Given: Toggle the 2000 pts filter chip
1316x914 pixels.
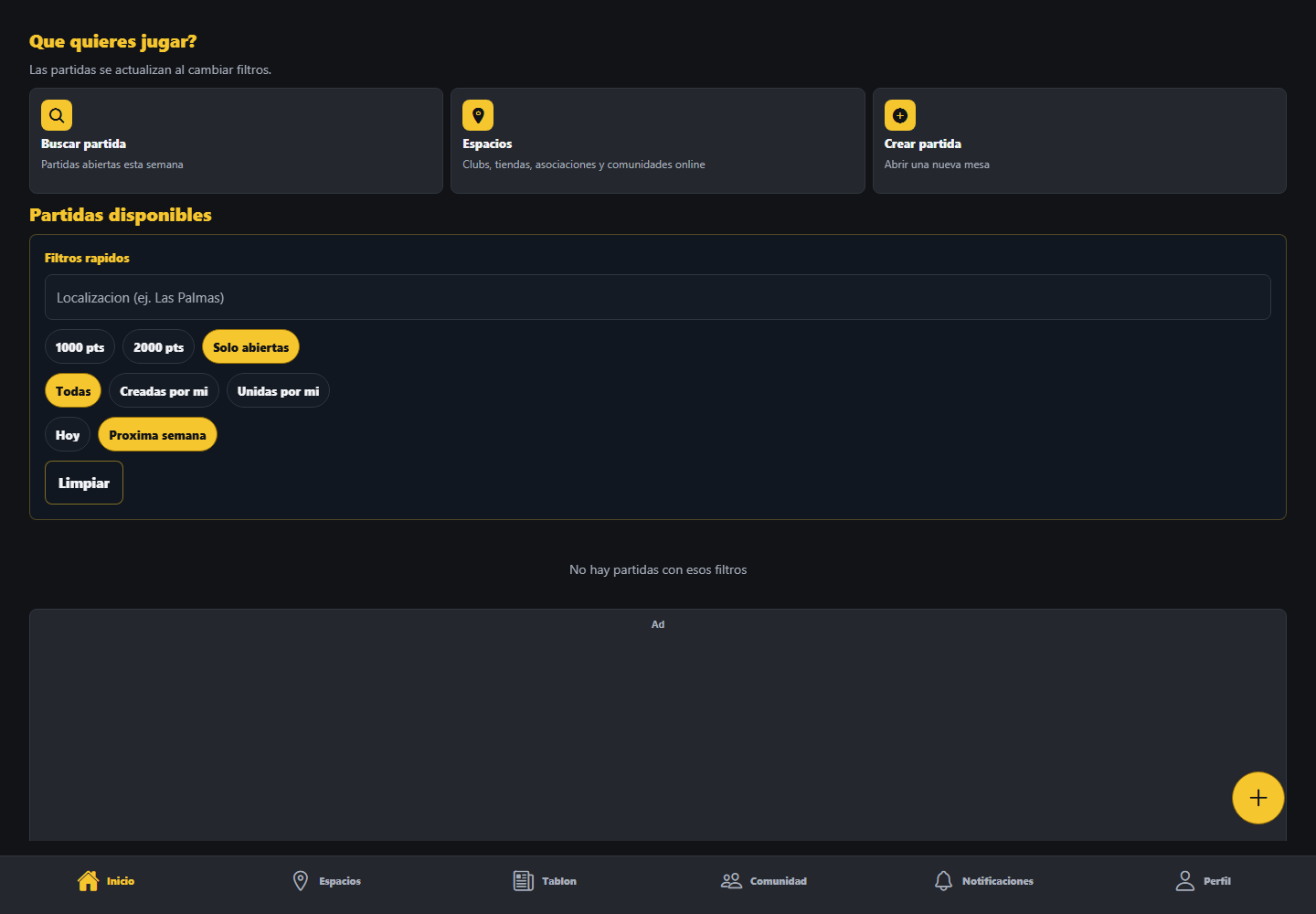Looking at the screenshot, I should (159, 346).
